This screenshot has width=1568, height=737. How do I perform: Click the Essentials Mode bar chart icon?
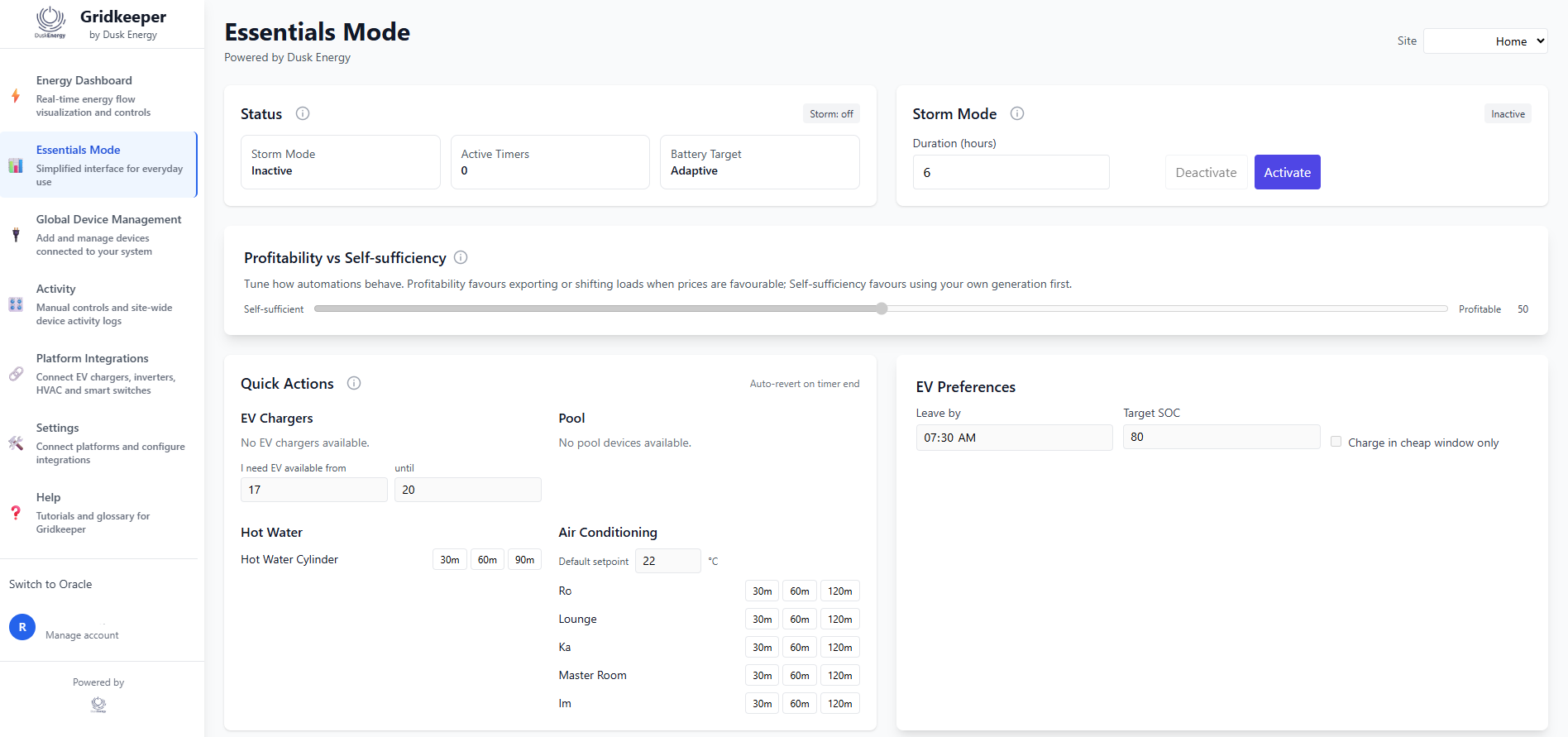[16, 165]
